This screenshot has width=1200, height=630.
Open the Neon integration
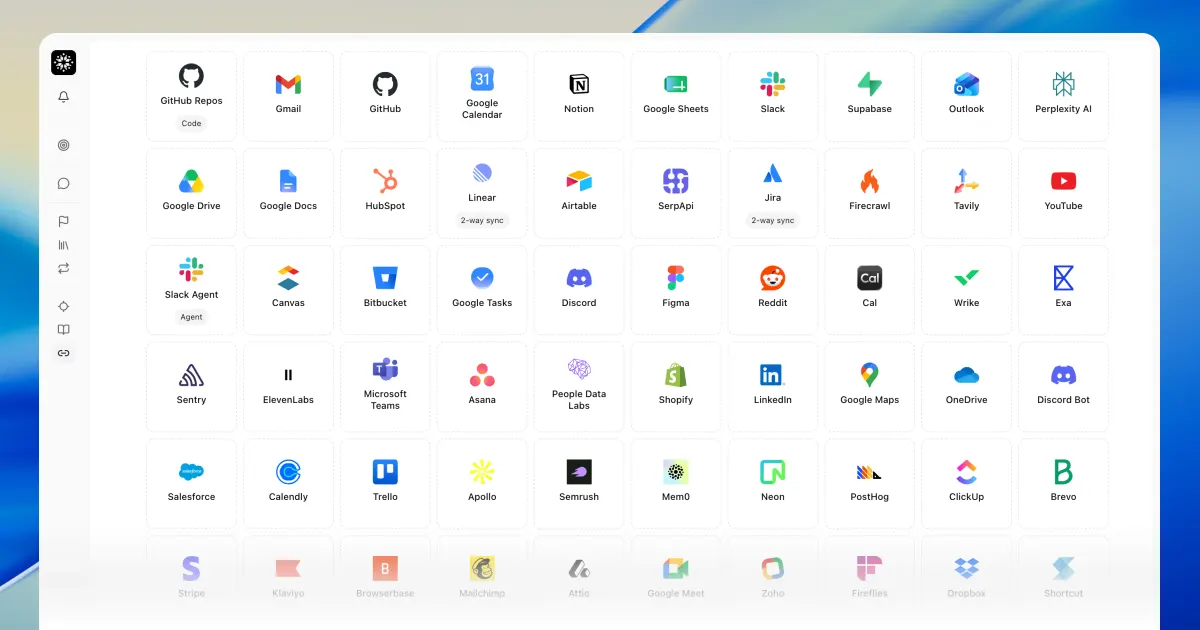[x=773, y=484]
